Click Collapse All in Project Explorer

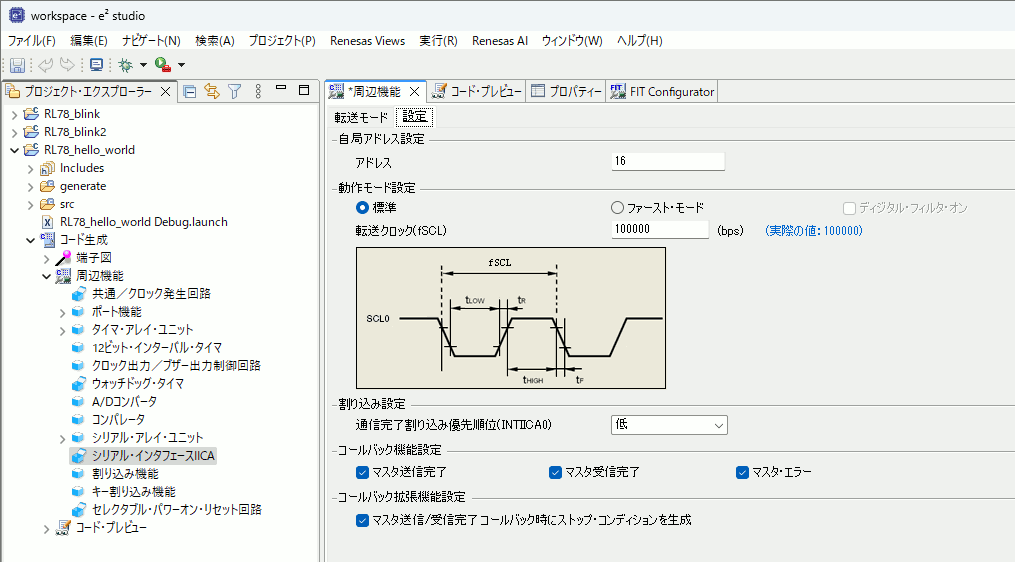[190, 91]
